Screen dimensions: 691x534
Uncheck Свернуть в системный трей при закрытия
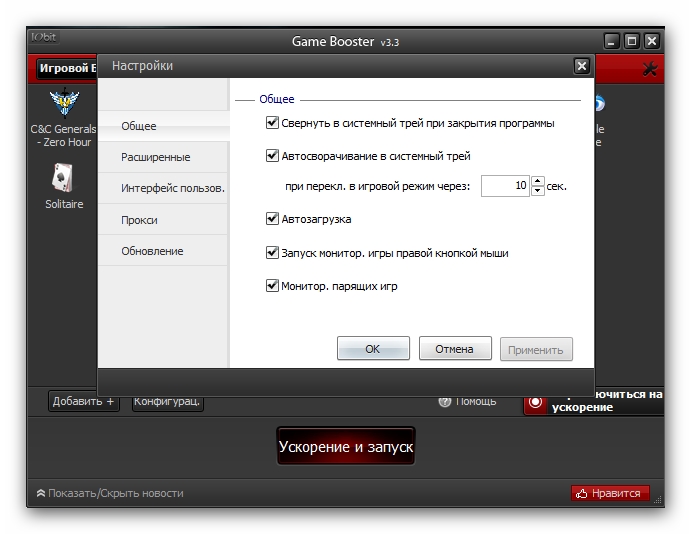point(272,122)
